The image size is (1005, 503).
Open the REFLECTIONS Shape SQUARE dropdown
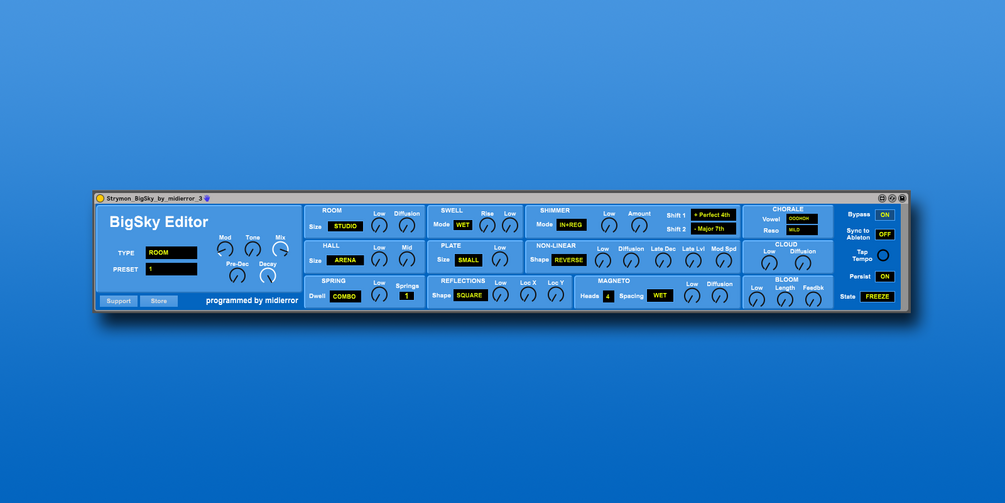[x=470, y=295]
